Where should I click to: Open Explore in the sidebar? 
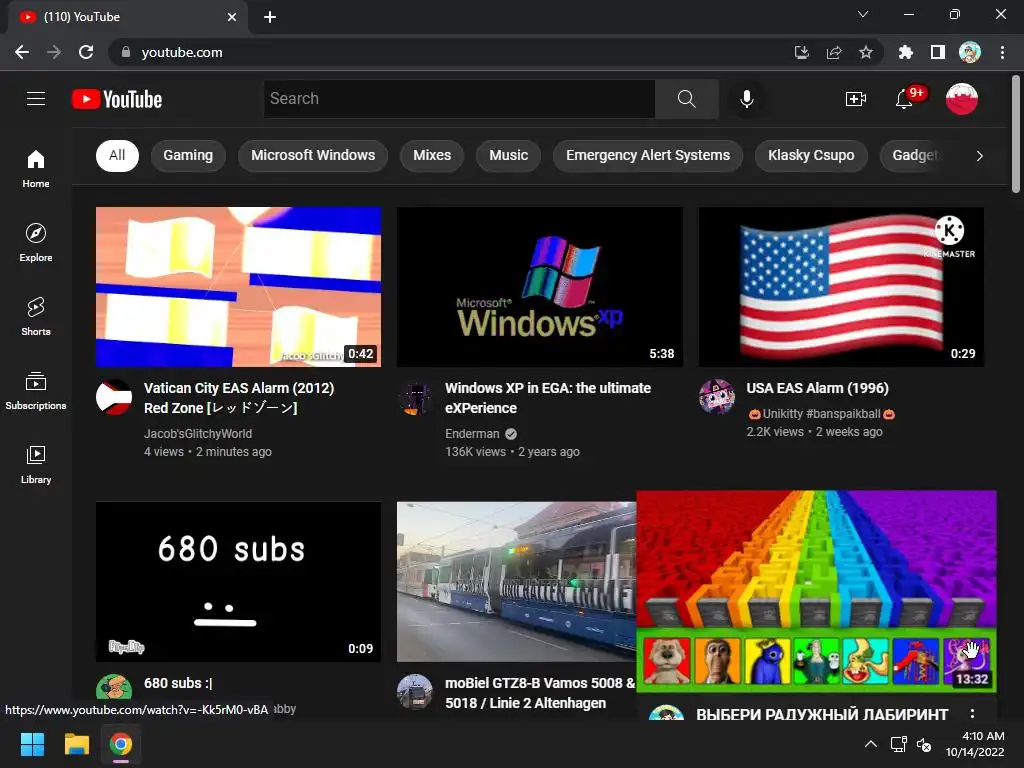pyautogui.click(x=36, y=243)
